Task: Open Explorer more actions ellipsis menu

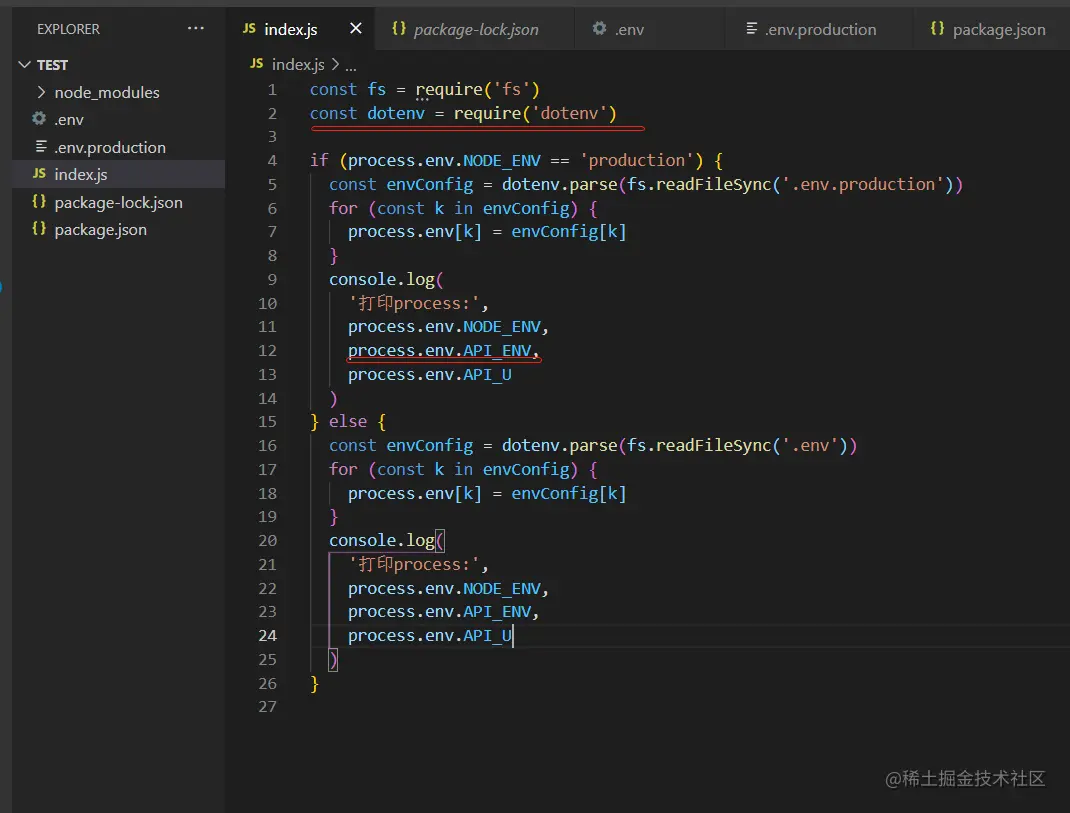Action: [196, 29]
